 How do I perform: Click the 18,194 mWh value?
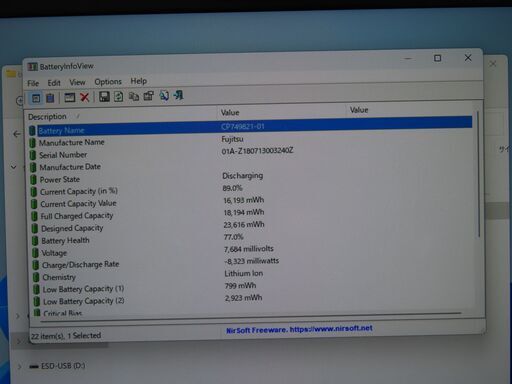[244, 213]
